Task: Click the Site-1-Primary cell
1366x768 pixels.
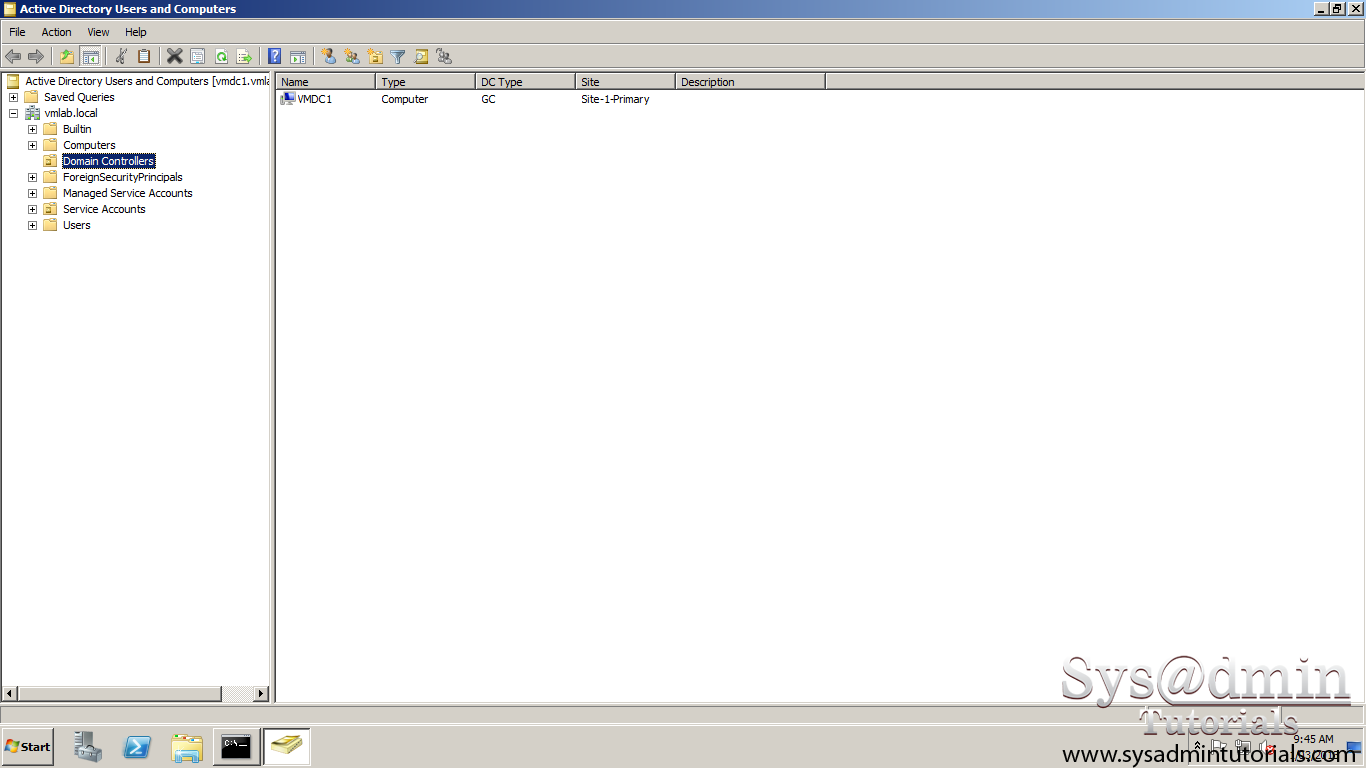Action: [615, 99]
